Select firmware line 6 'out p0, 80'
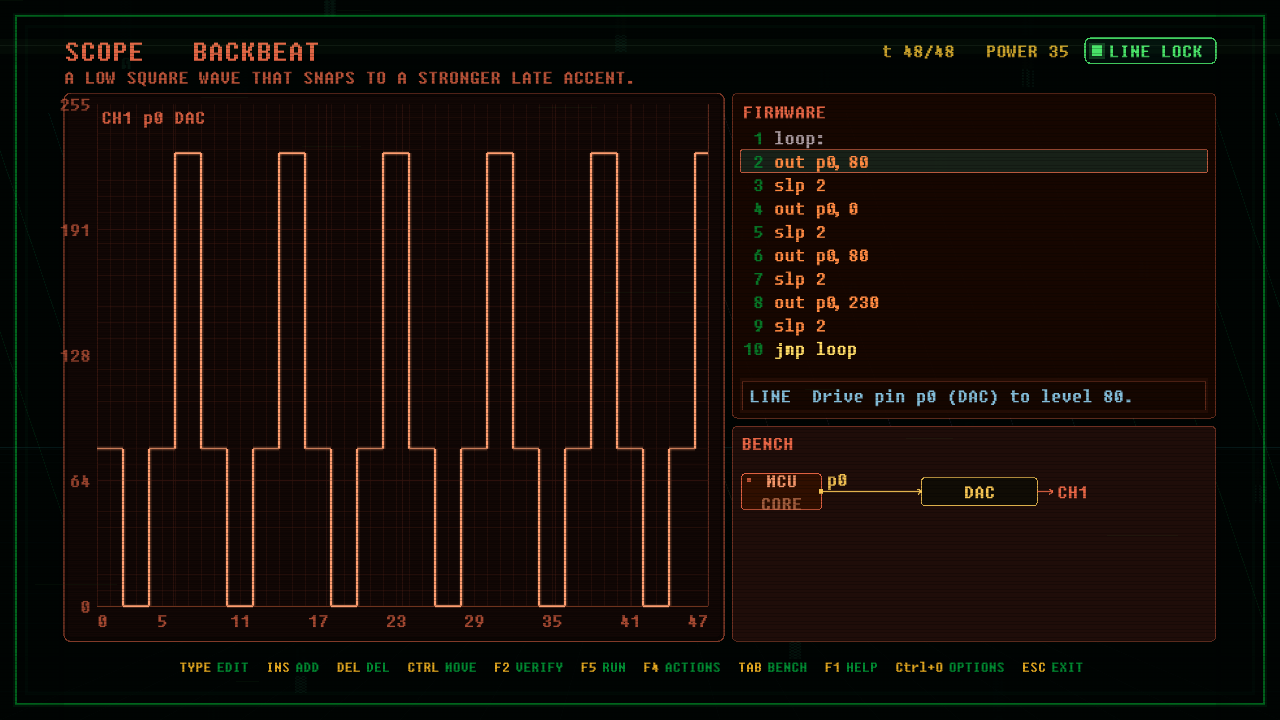 973,256
